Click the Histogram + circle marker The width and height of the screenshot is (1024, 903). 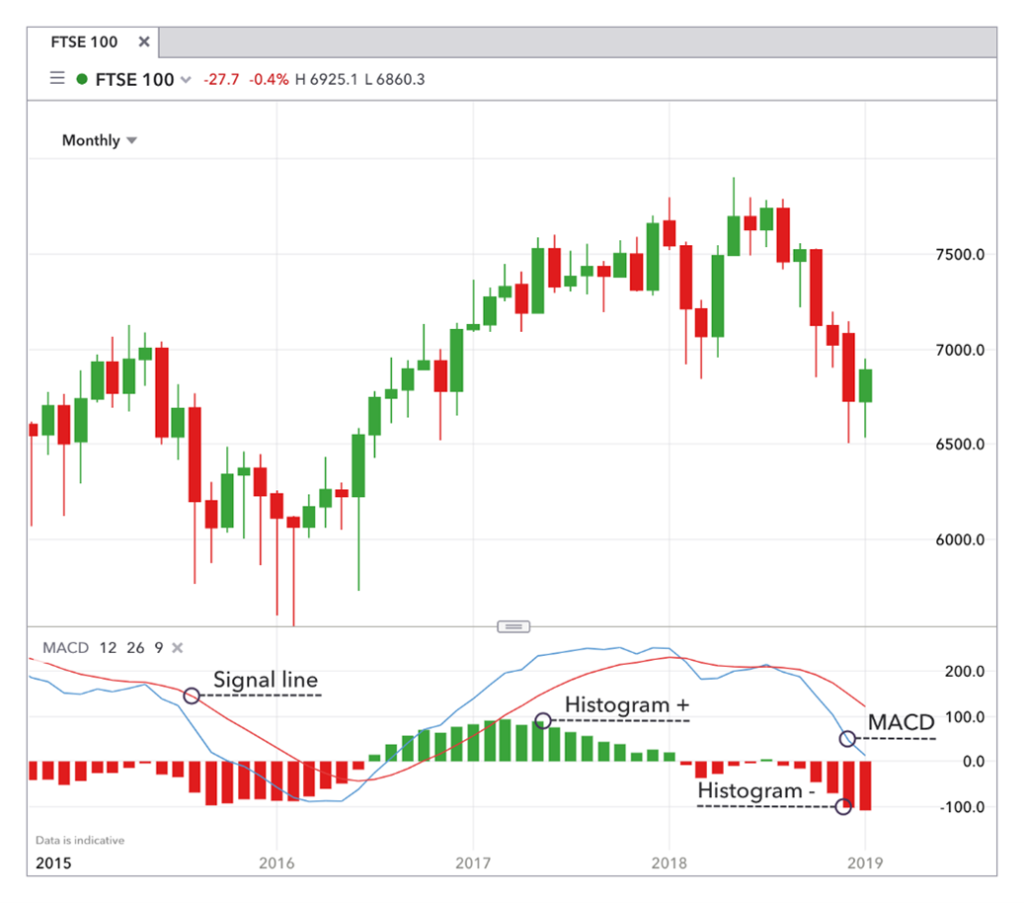click(x=543, y=720)
